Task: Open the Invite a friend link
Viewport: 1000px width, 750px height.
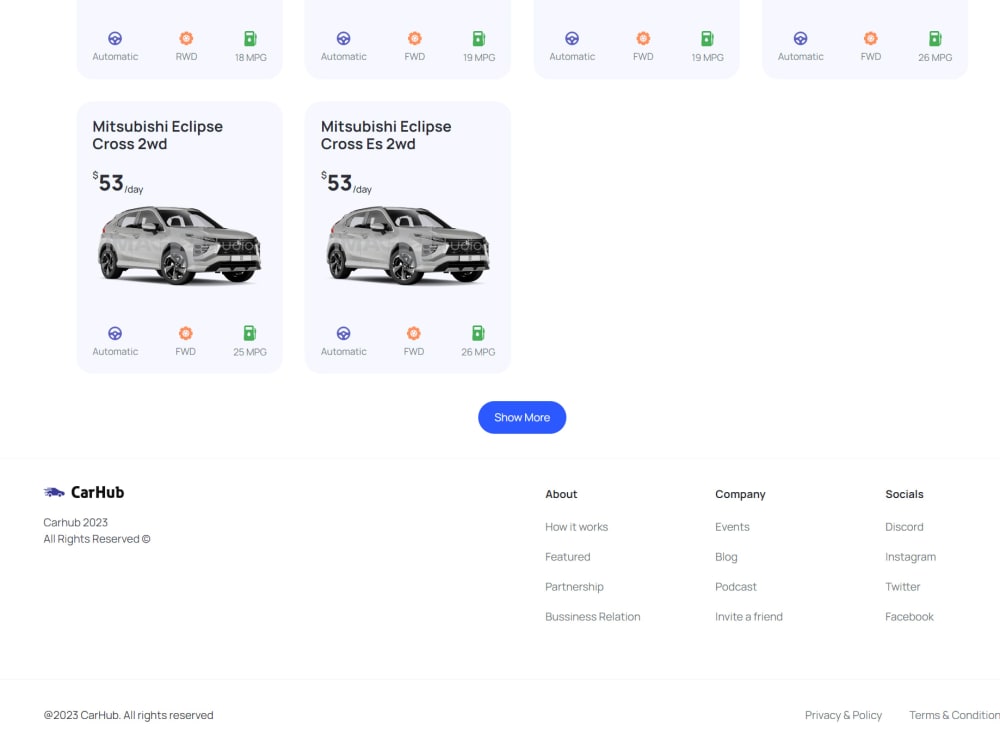Action: coord(749,617)
